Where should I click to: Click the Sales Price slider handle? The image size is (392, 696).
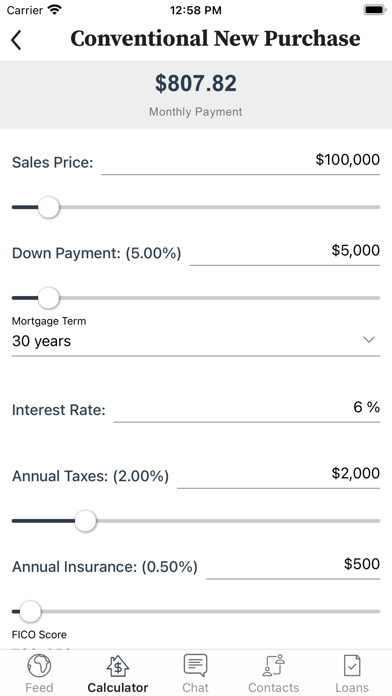coord(48,207)
